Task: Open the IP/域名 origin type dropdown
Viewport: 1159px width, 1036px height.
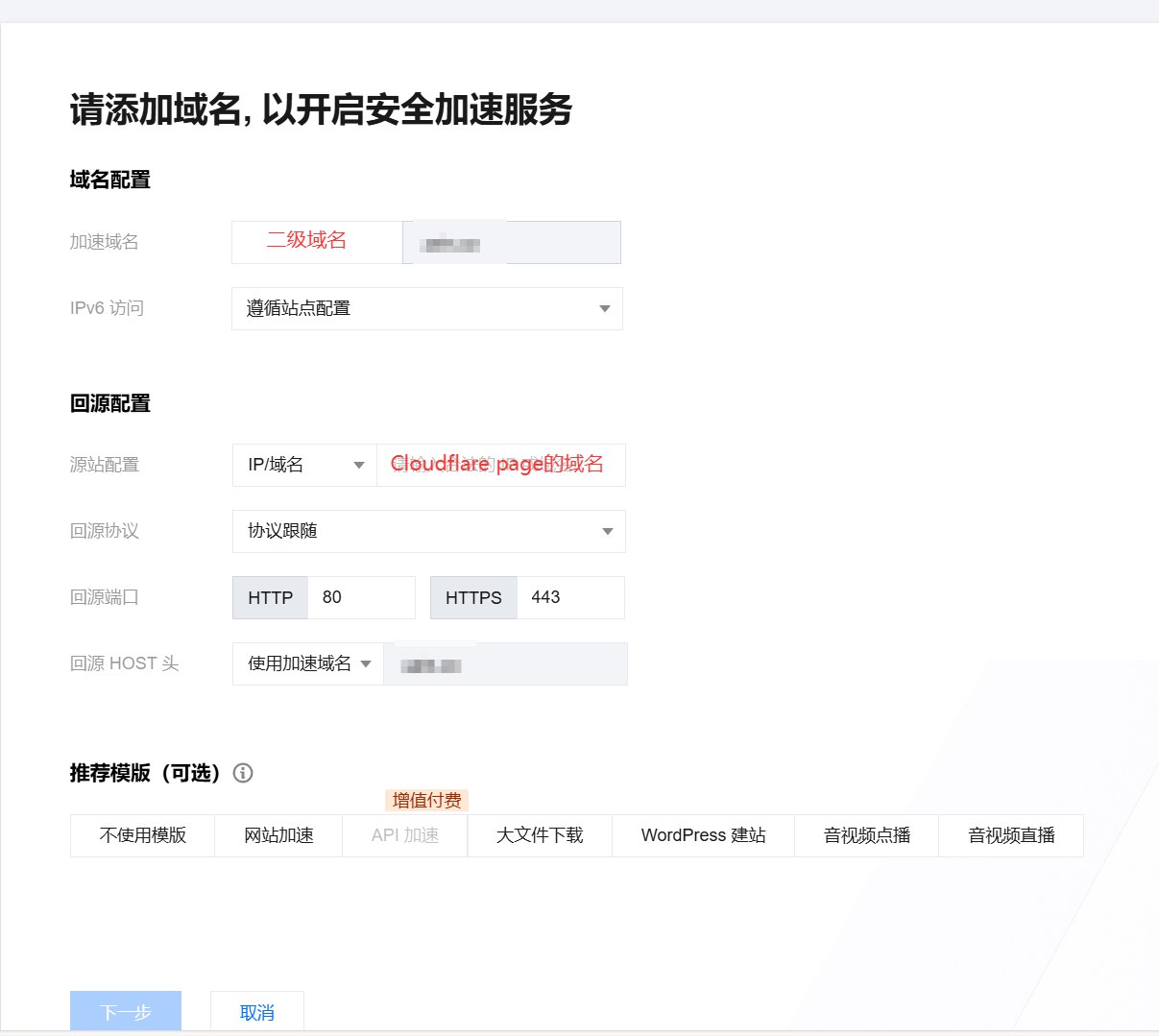Action: [x=304, y=465]
